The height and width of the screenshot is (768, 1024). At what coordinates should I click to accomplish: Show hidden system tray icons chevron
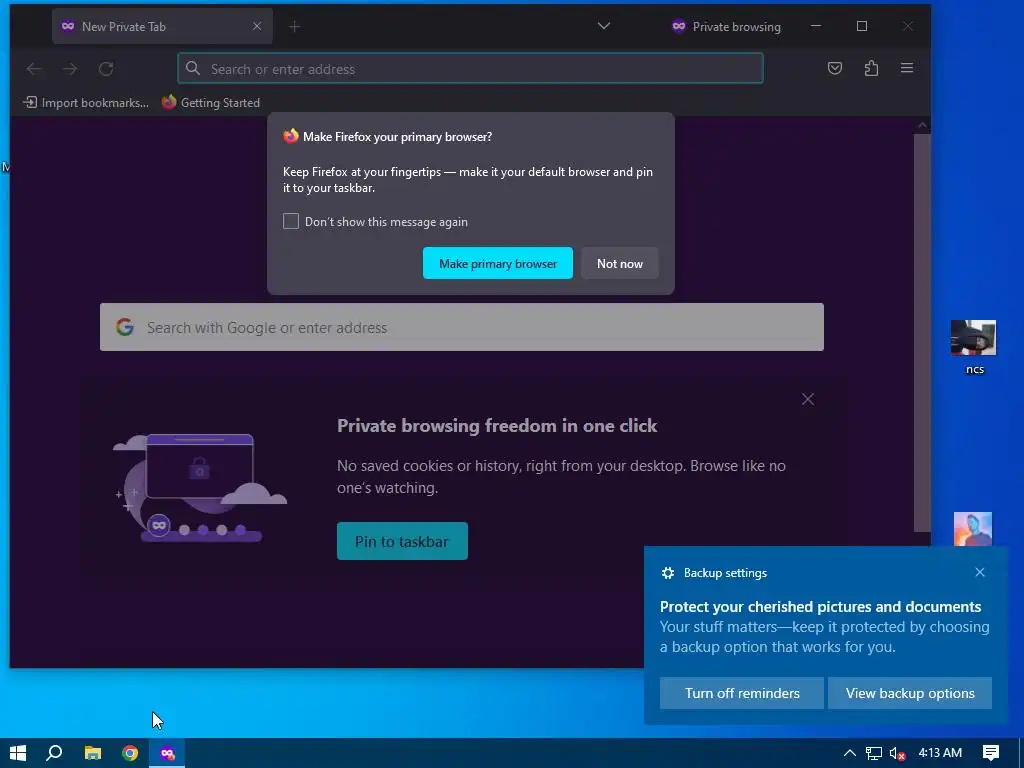click(849, 753)
